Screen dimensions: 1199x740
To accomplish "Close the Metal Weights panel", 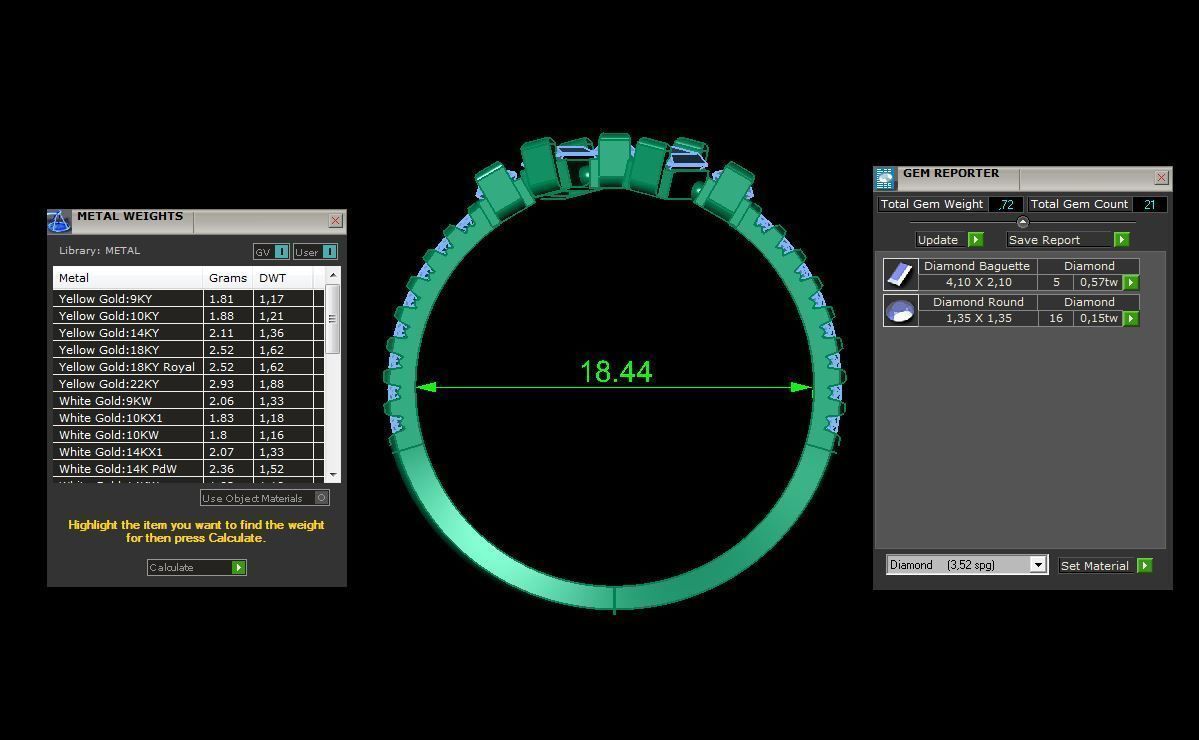I will (x=335, y=221).
